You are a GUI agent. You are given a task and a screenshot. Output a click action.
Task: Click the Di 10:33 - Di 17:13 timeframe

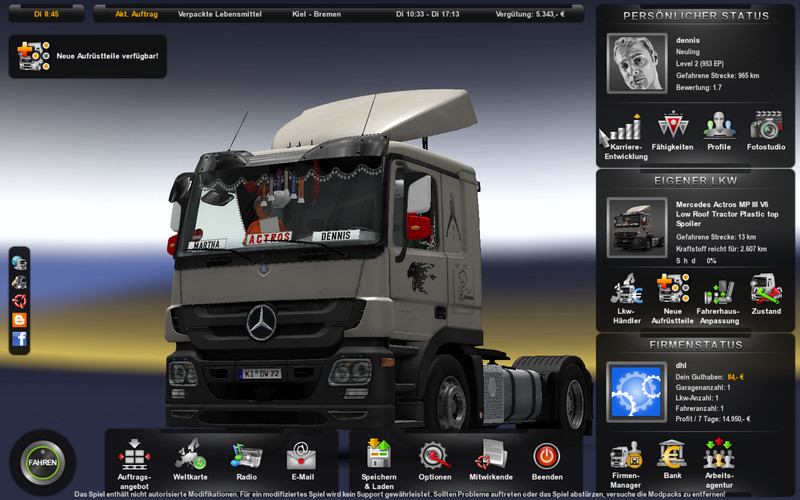428,14
